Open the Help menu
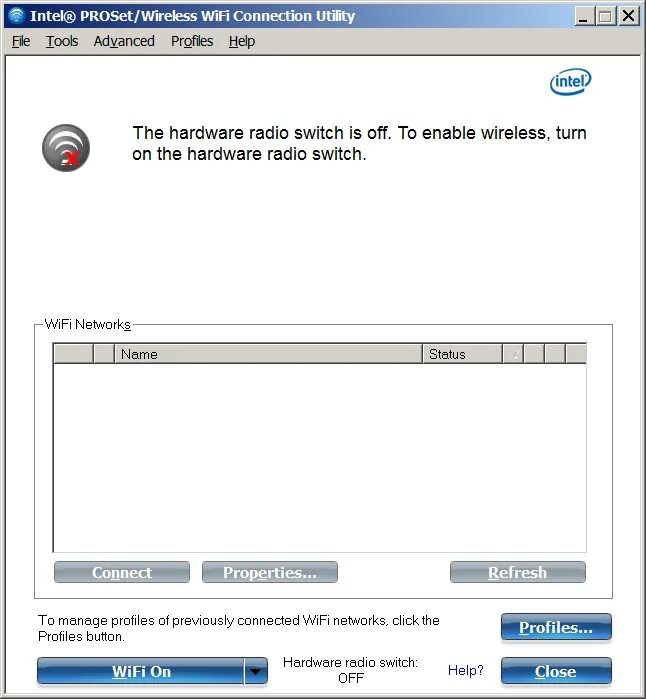Viewport: 646px width, 699px height. pos(242,41)
